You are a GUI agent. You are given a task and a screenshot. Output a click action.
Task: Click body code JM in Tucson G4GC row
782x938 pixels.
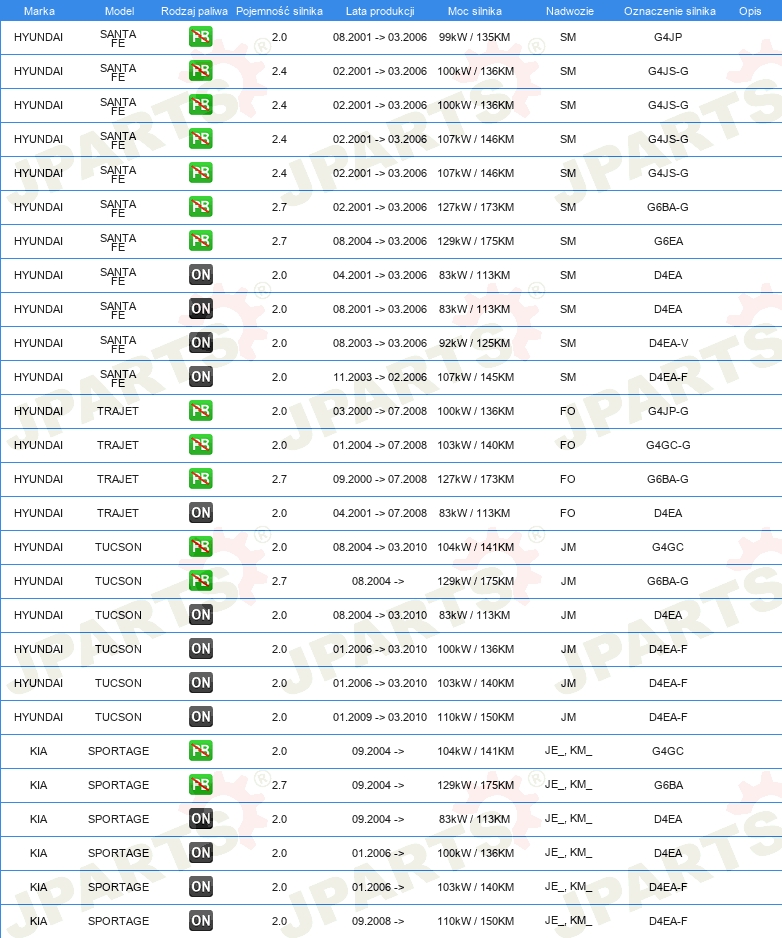(x=568, y=547)
